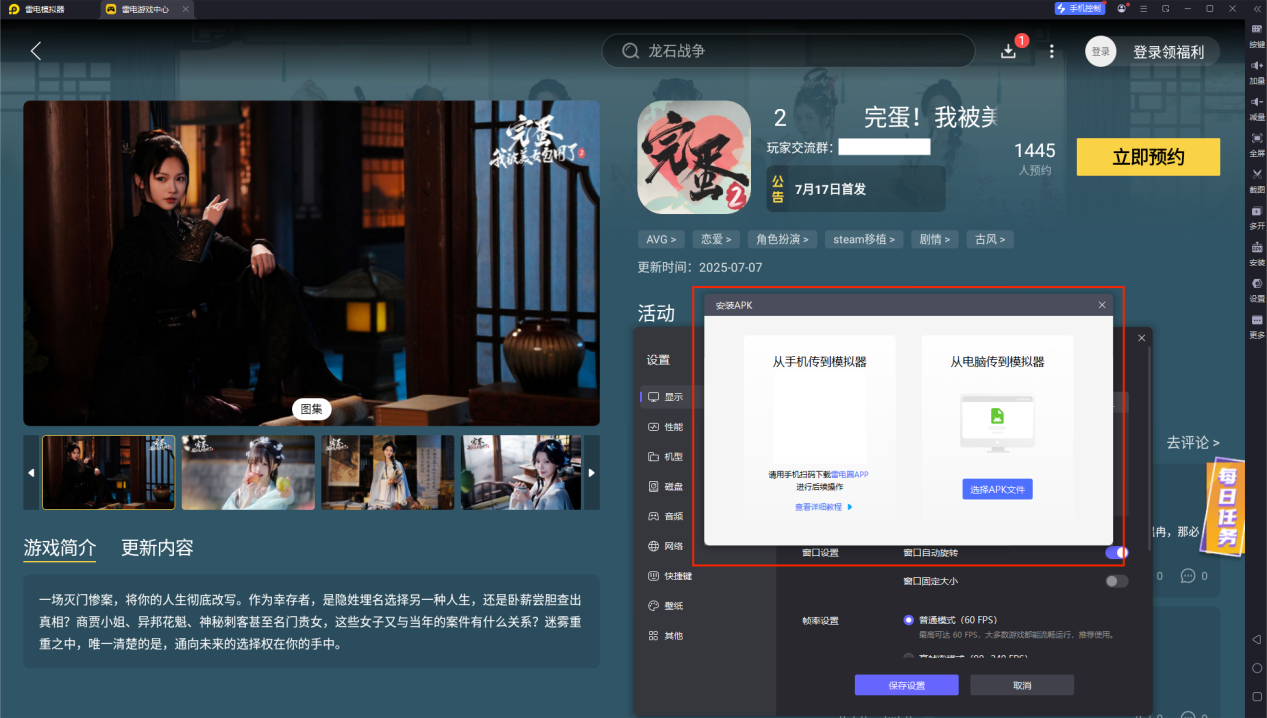The image size is (1267, 718).
Task: Open the steam移植 > tag
Action: coord(865,239)
